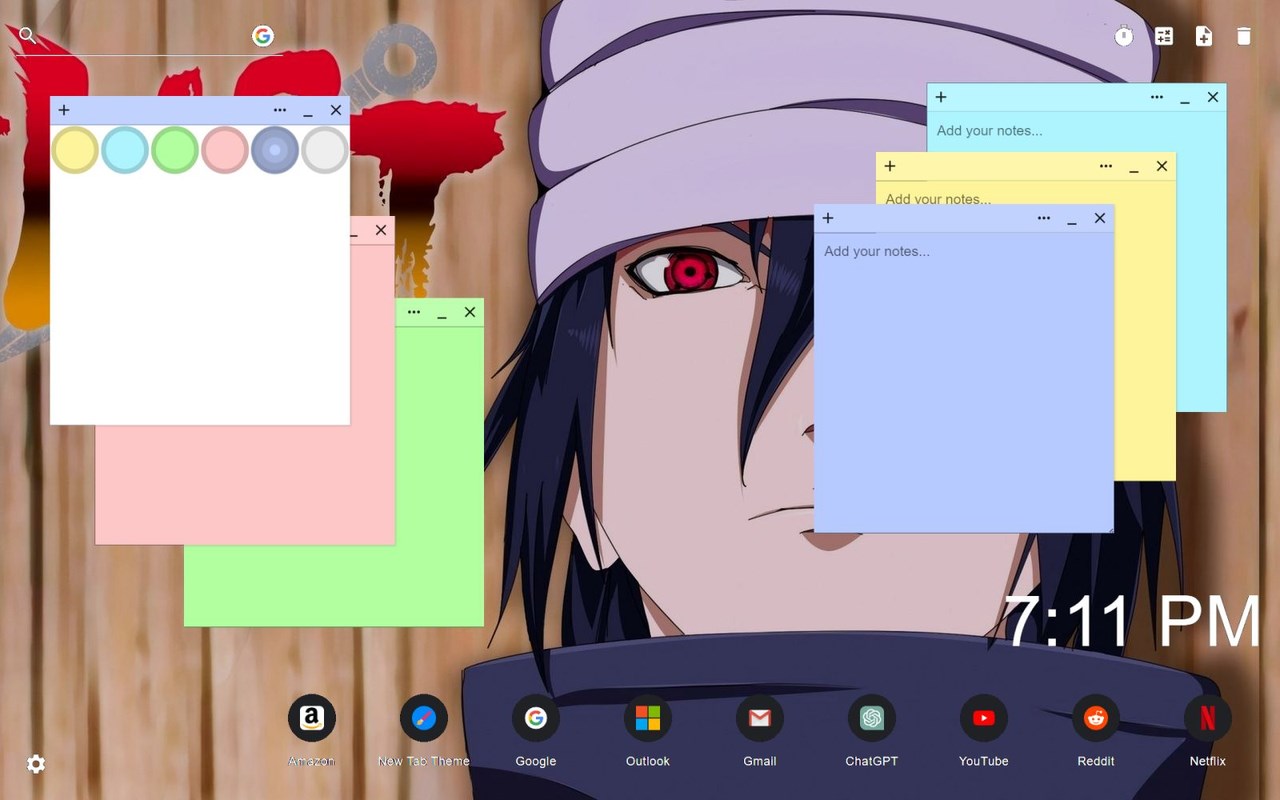The image size is (1280, 800).
Task: Open the Gmail shortcut
Action: 760,718
